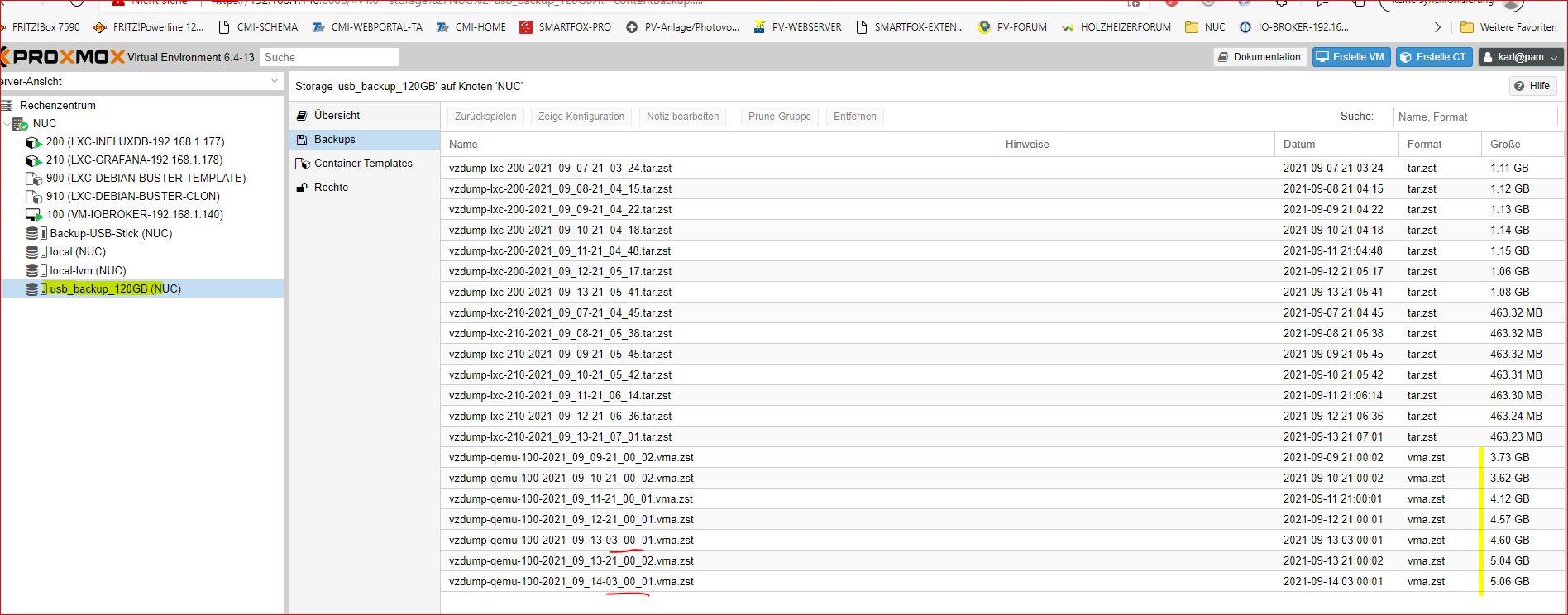The height and width of the screenshot is (615, 1568).
Task: Open the Container Templates tab
Action: [x=364, y=164]
